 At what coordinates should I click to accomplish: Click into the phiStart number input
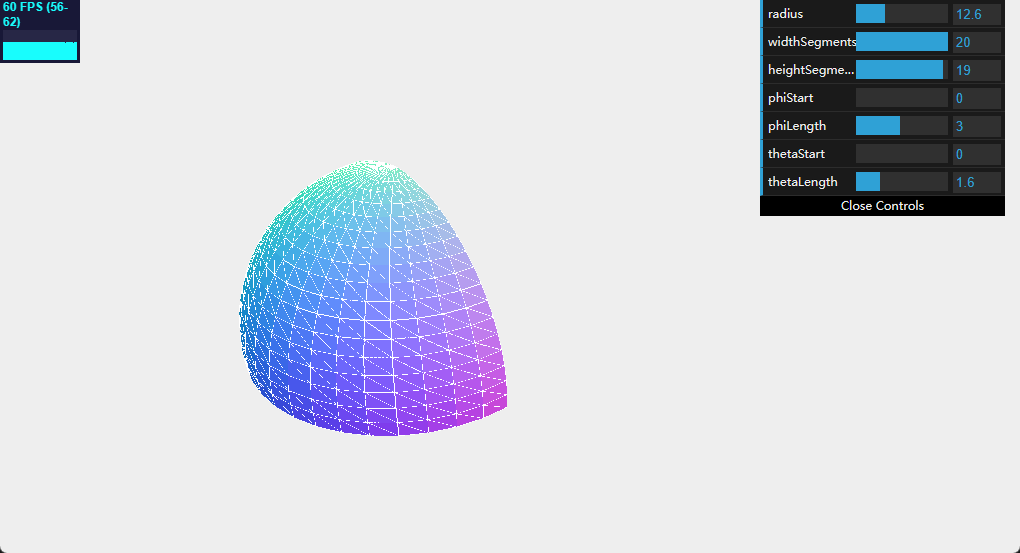[976, 98]
